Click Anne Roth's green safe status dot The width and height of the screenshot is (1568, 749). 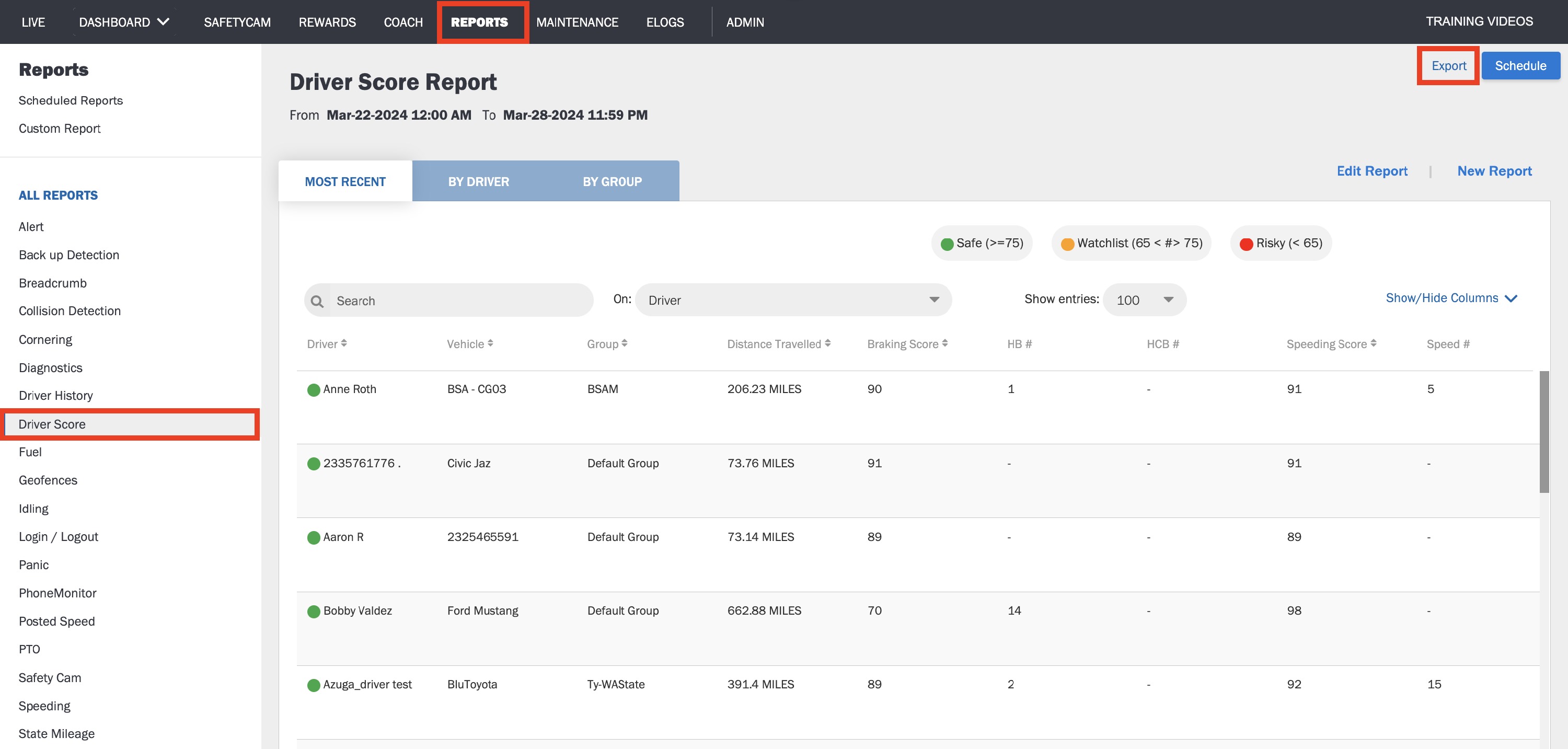tap(314, 390)
